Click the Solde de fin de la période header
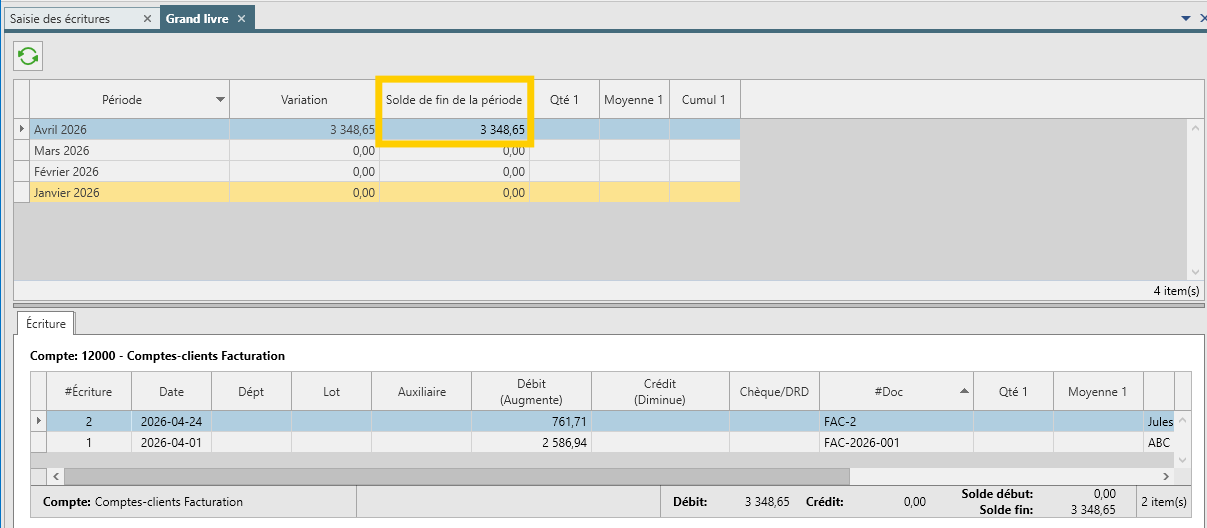 (454, 100)
